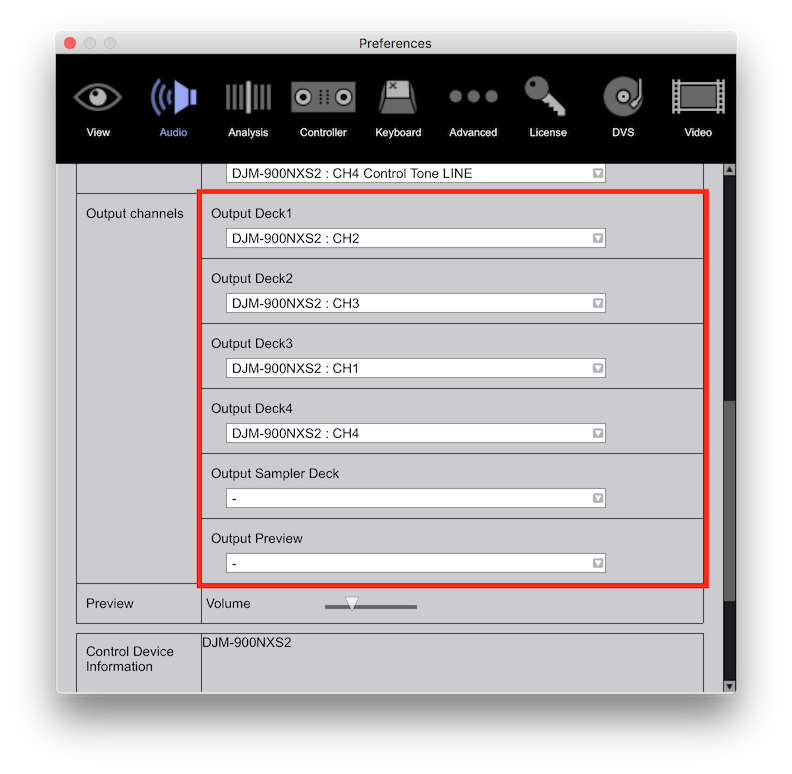The image size is (792, 774).
Task: Open the License key icon
Action: tap(545, 95)
